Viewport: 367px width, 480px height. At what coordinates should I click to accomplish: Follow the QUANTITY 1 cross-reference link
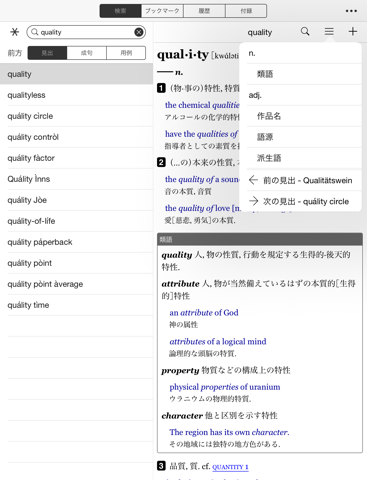[230, 467]
